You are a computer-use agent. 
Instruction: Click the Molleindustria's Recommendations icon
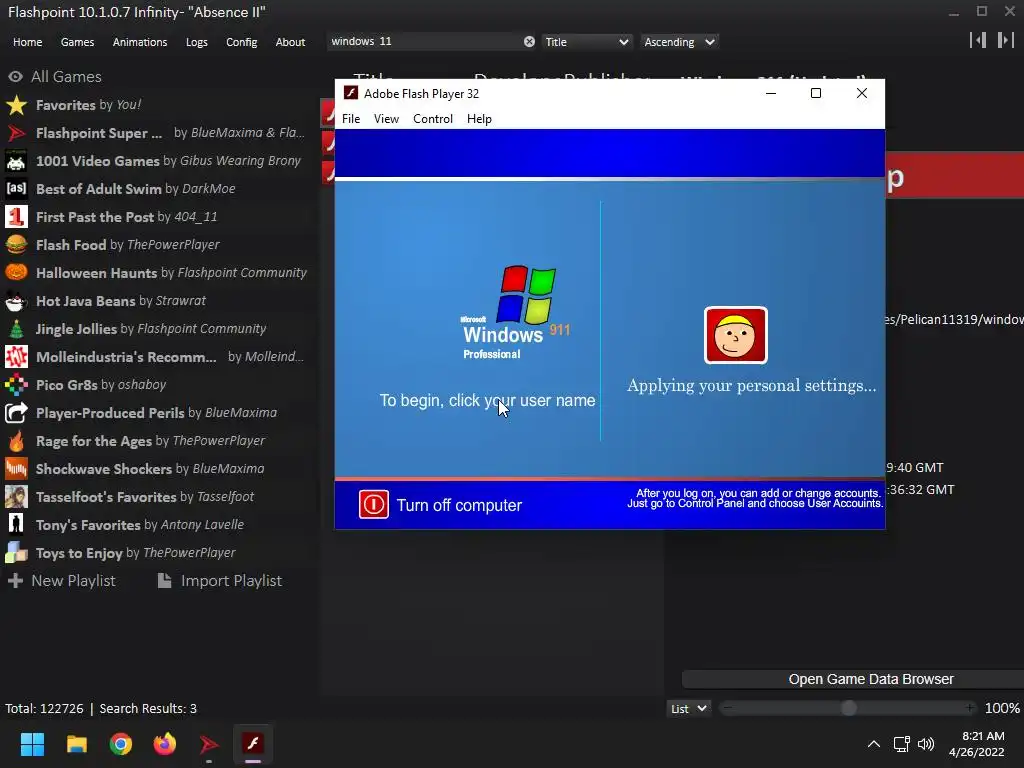click(16, 357)
